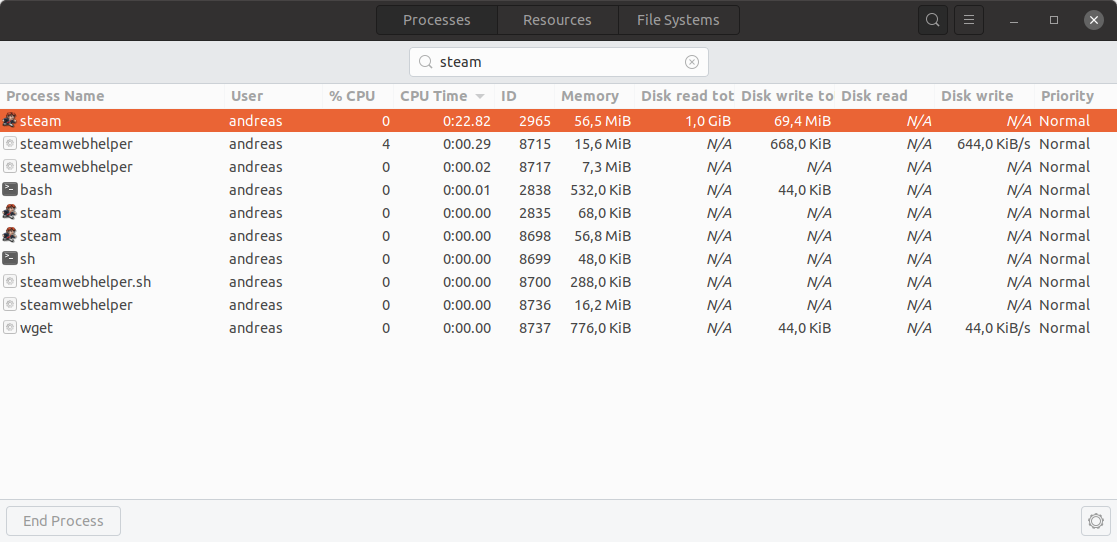Image resolution: width=1117 pixels, height=542 pixels.
Task: Select steamwebhelper row with ID 8736
Action: click(x=558, y=304)
